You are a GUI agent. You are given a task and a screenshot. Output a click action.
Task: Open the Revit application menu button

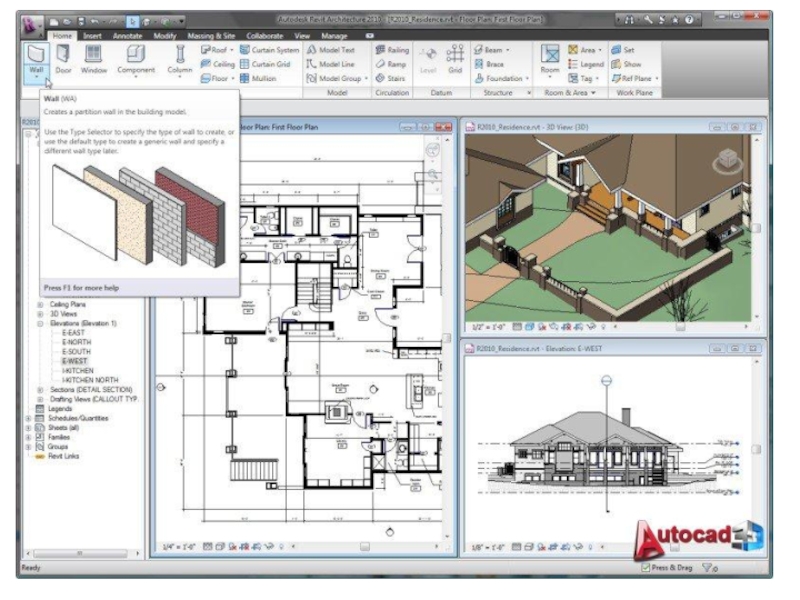tap(32, 24)
